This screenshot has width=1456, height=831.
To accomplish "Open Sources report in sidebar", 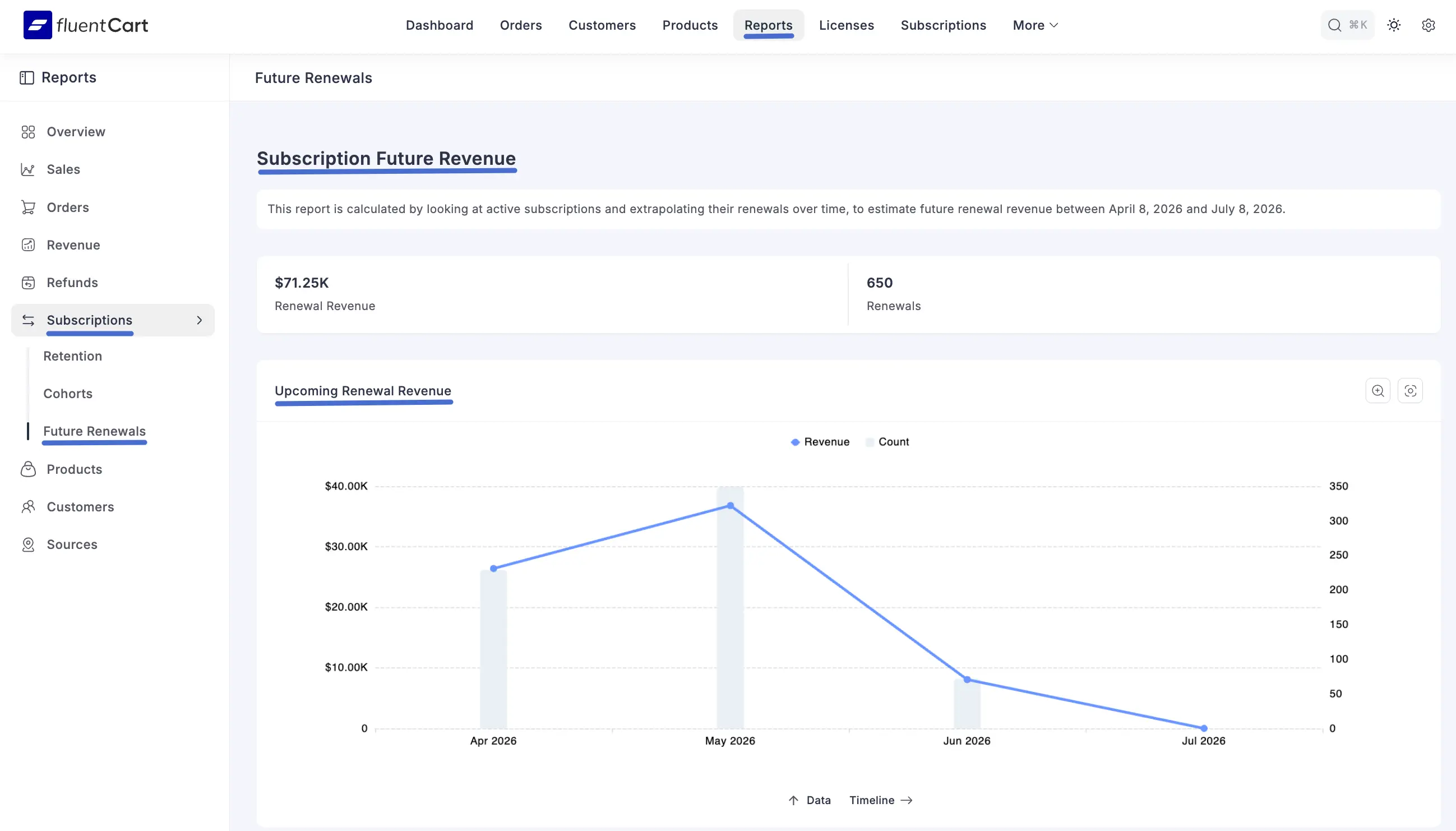I will (x=72, y=544).
